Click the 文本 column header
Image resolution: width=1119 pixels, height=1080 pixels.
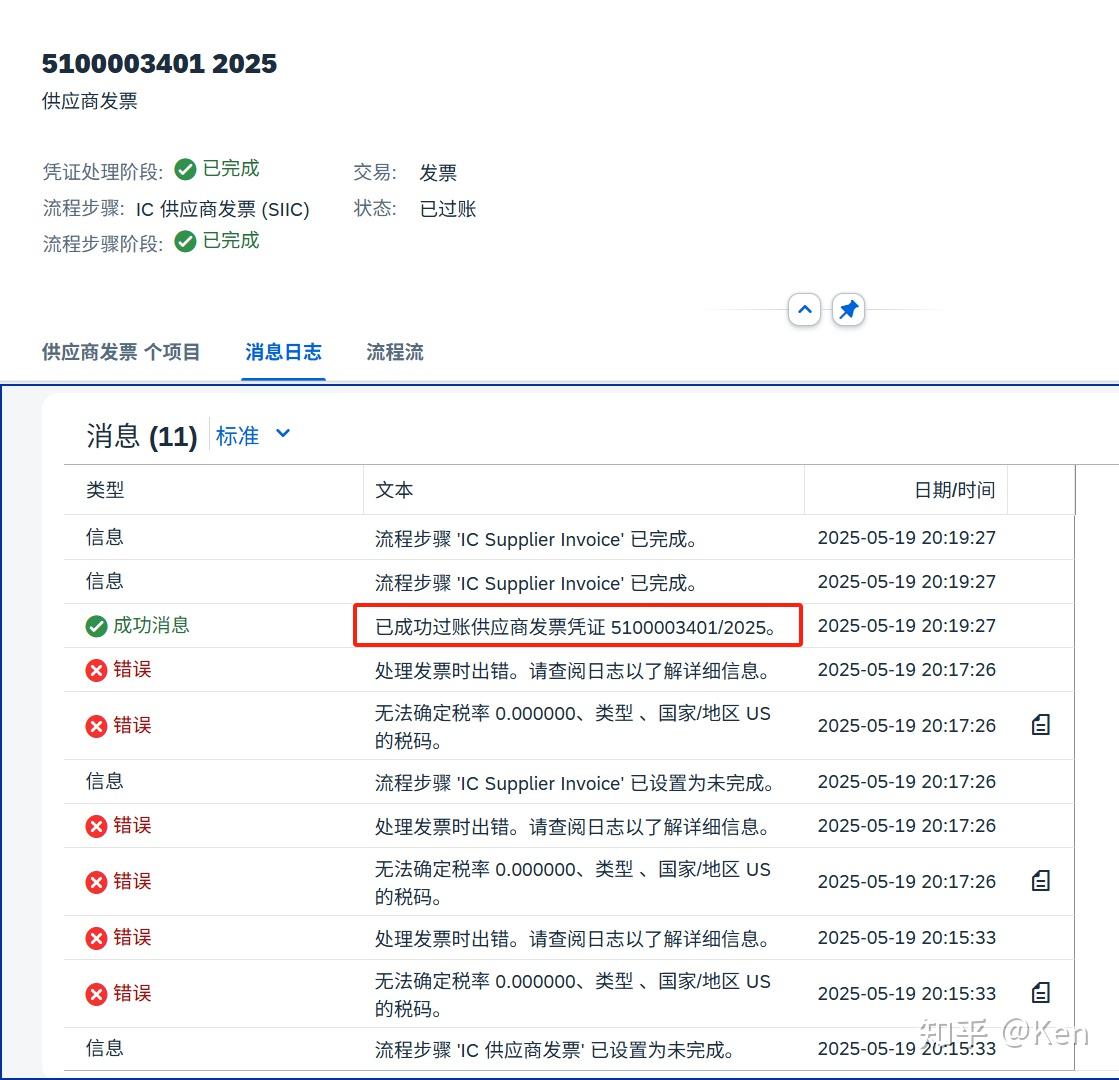[x=394, y=490]
